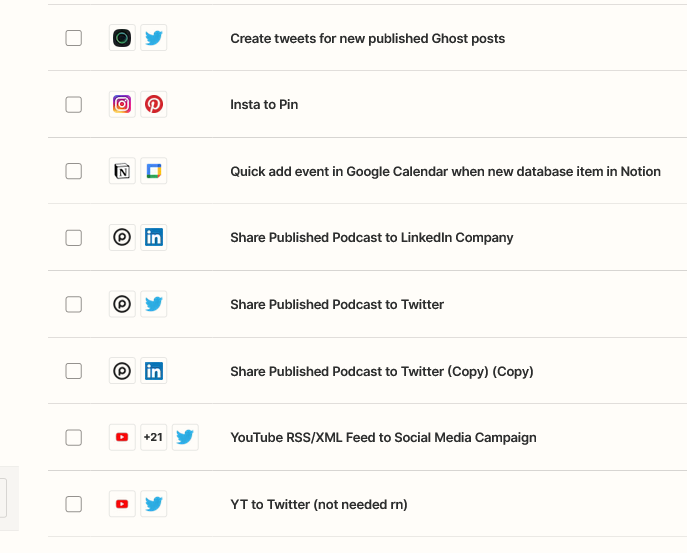Image resolution: width=687 pixels, height=553 pixels.
Task: Click the Twitter icon on YT to Twitter row
Action: click(x=153, y=504)
